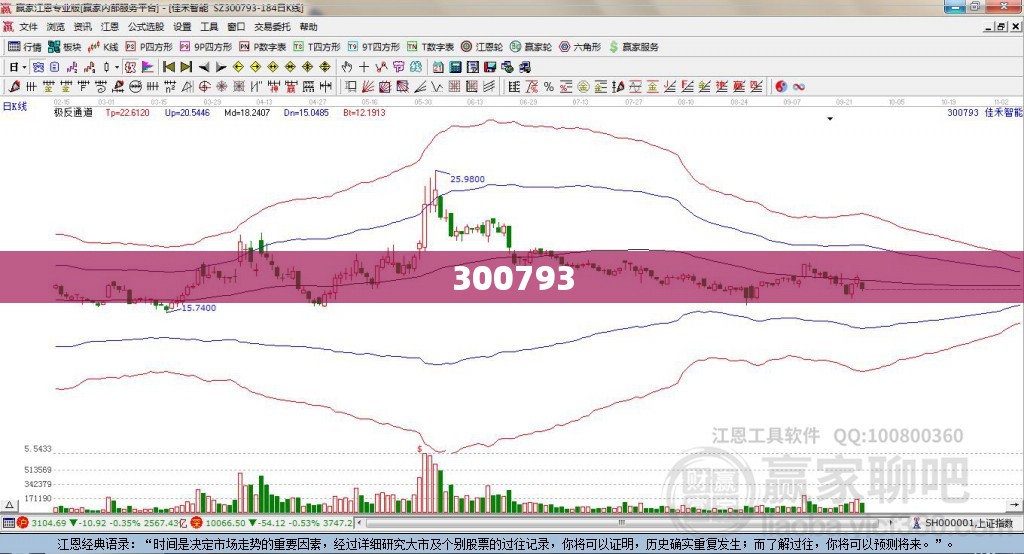This screenshot has height=554, width=1024.
Task: Step chart left with black arrow
Action: 204,67
